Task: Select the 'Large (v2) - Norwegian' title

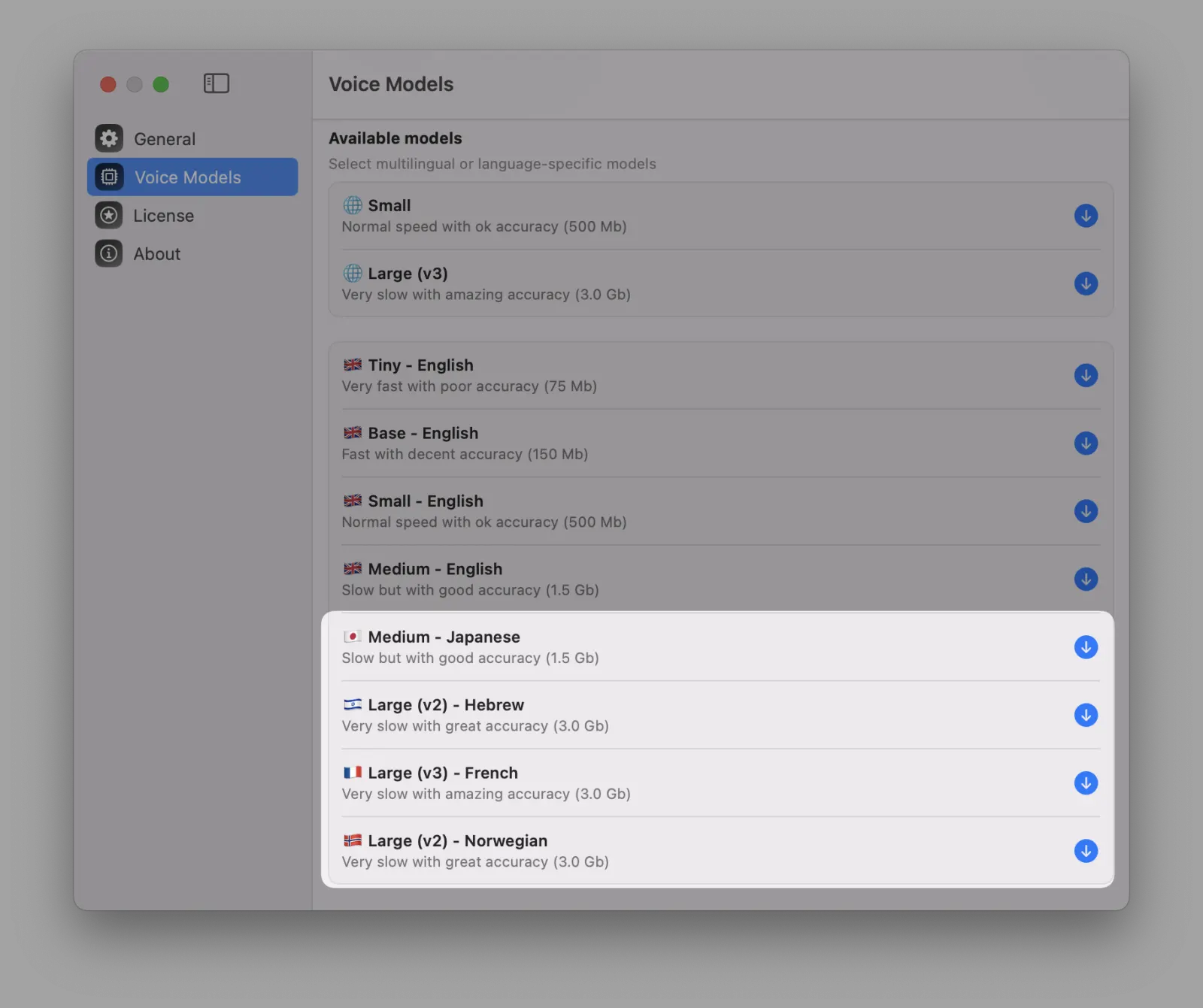Action: (458, 841)
